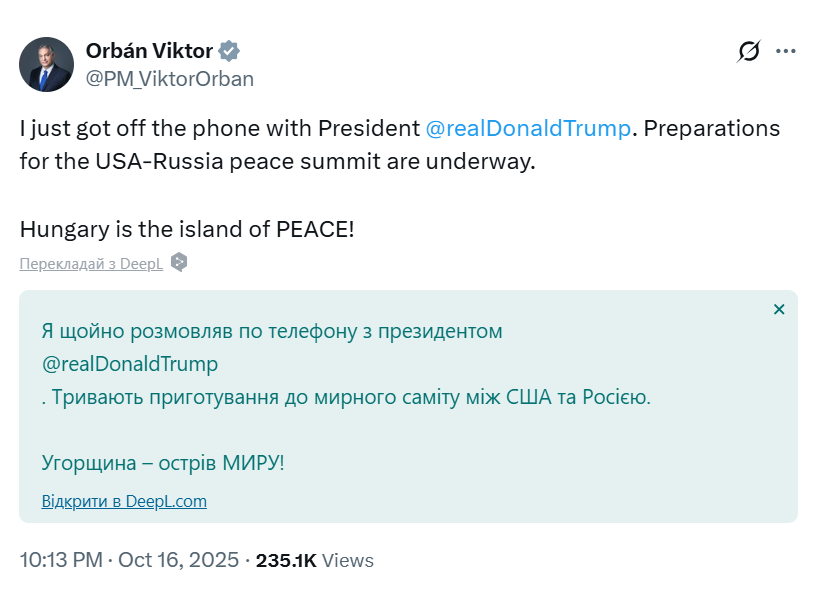Click the X to dismiss the translation panel
Screen dimensions: 815x591
point(779,309)
